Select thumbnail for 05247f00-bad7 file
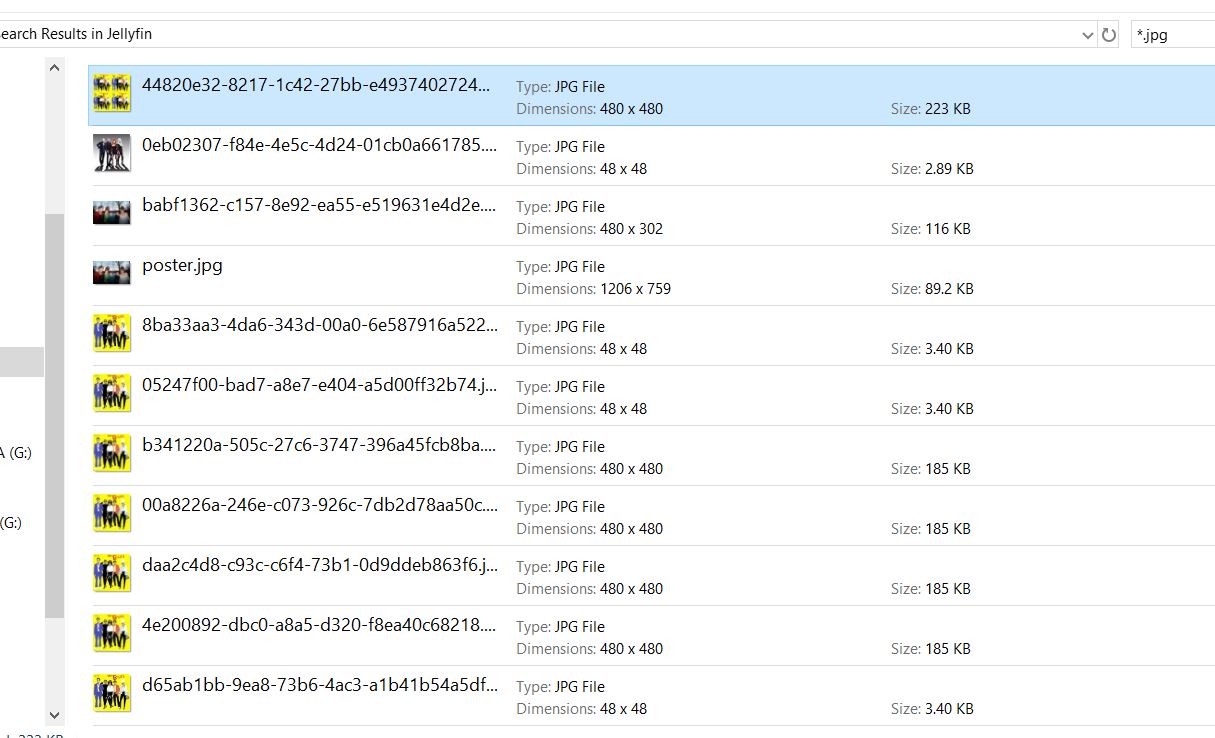Image resolution: width=1215 pixels, height=738 pixels. 112,393
